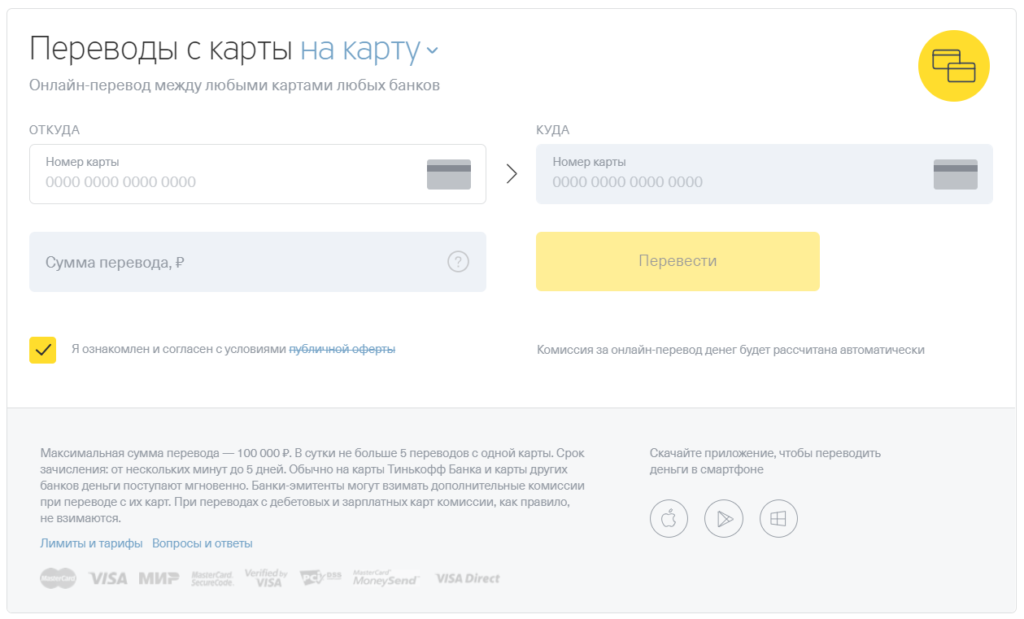Open the 'Лимиты и тарифы' link
The height and width of the screenshot is (619, 1024).
90,543
